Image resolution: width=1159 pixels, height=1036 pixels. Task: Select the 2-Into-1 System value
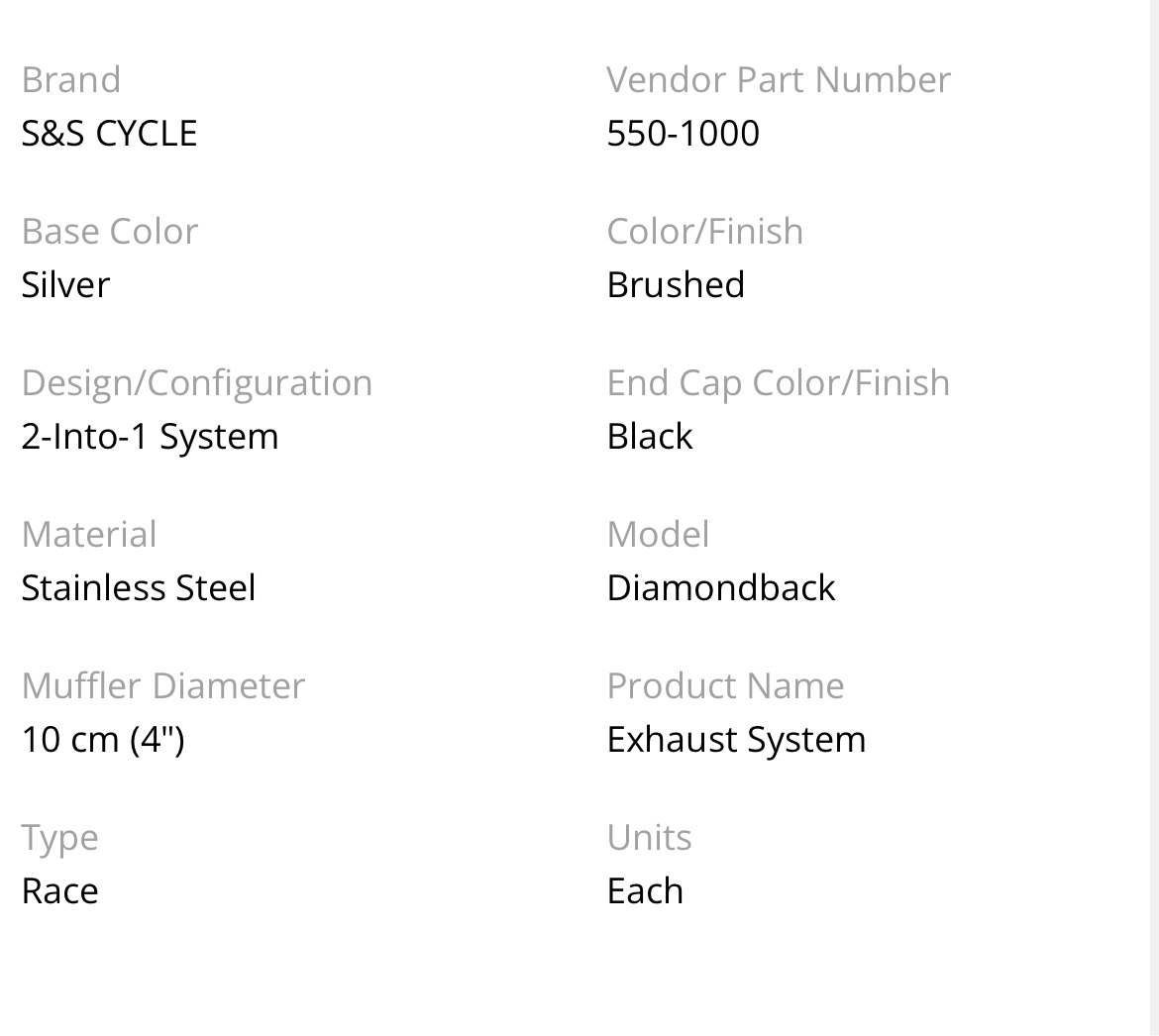pyautogui.click(x=150, y=437)
